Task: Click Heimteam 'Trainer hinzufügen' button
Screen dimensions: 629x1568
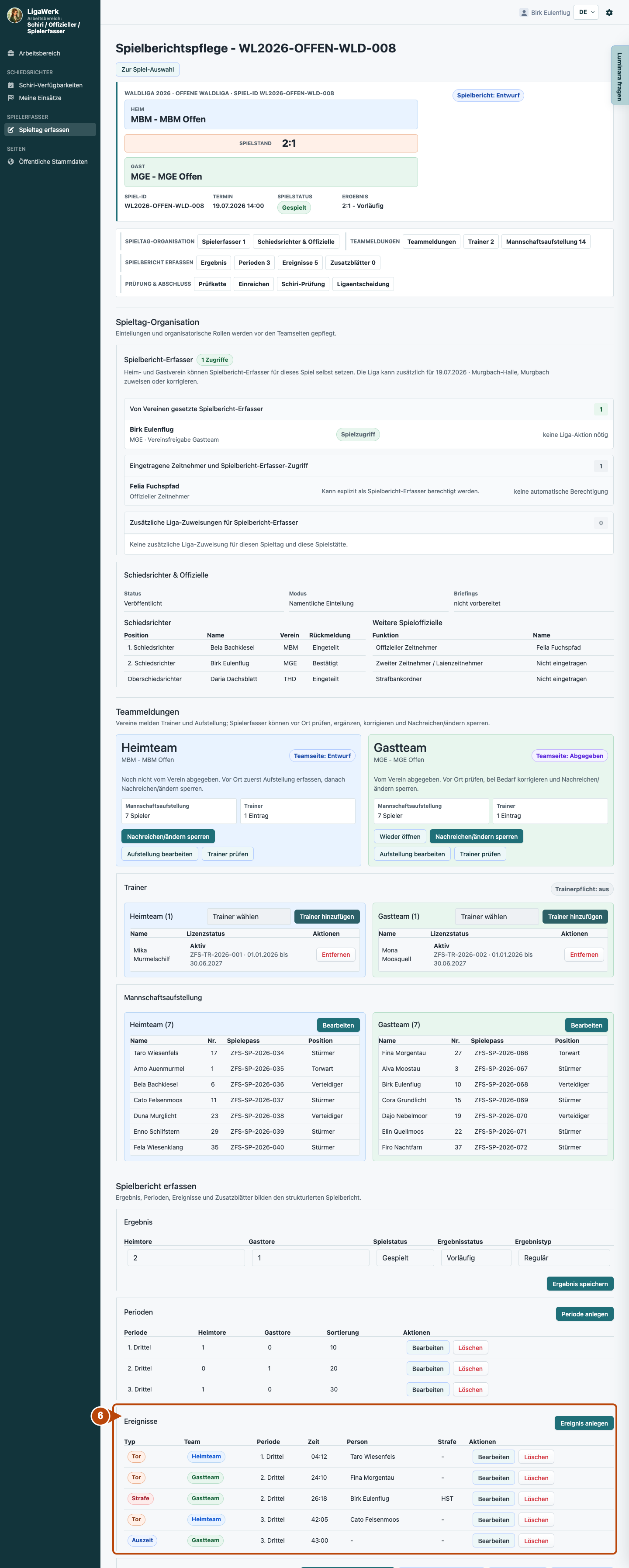Action: [x=327, y=916]
